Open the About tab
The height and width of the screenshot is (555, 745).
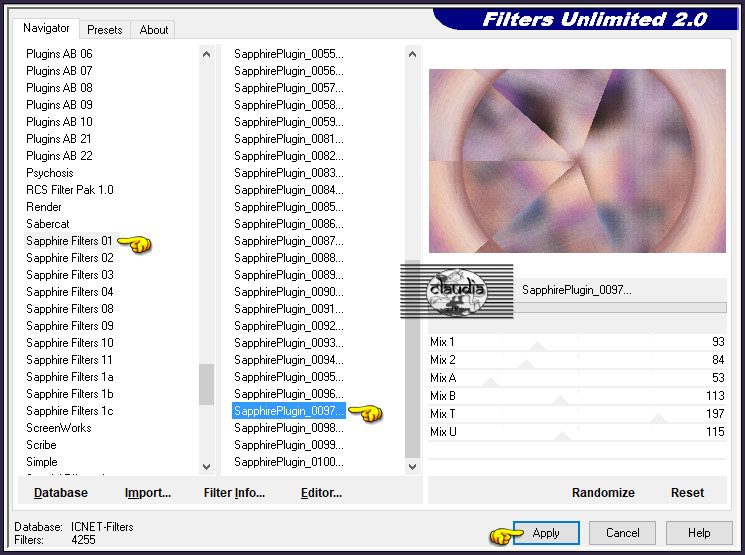click(x=153, y=29)
